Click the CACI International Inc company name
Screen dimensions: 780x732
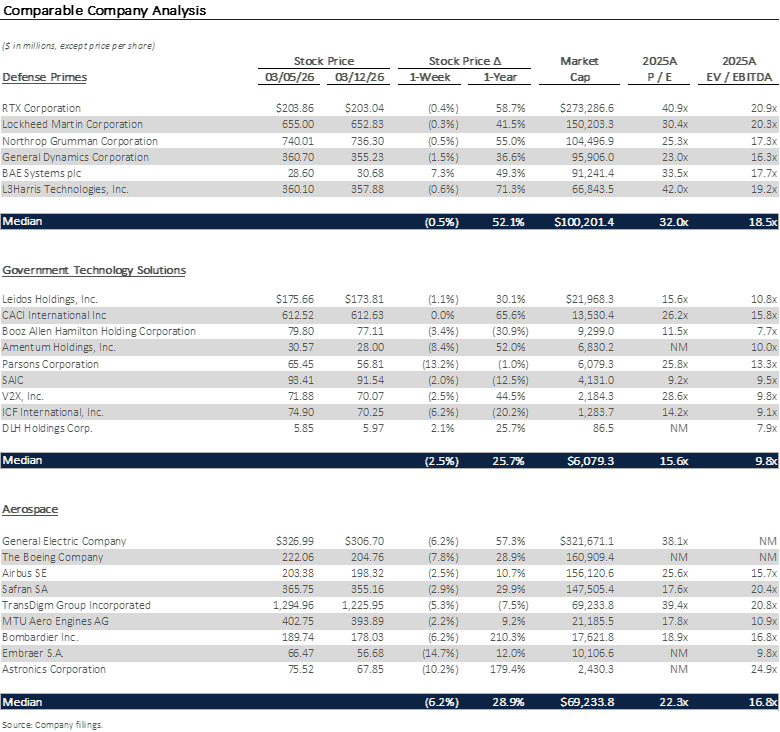(53, 315)
